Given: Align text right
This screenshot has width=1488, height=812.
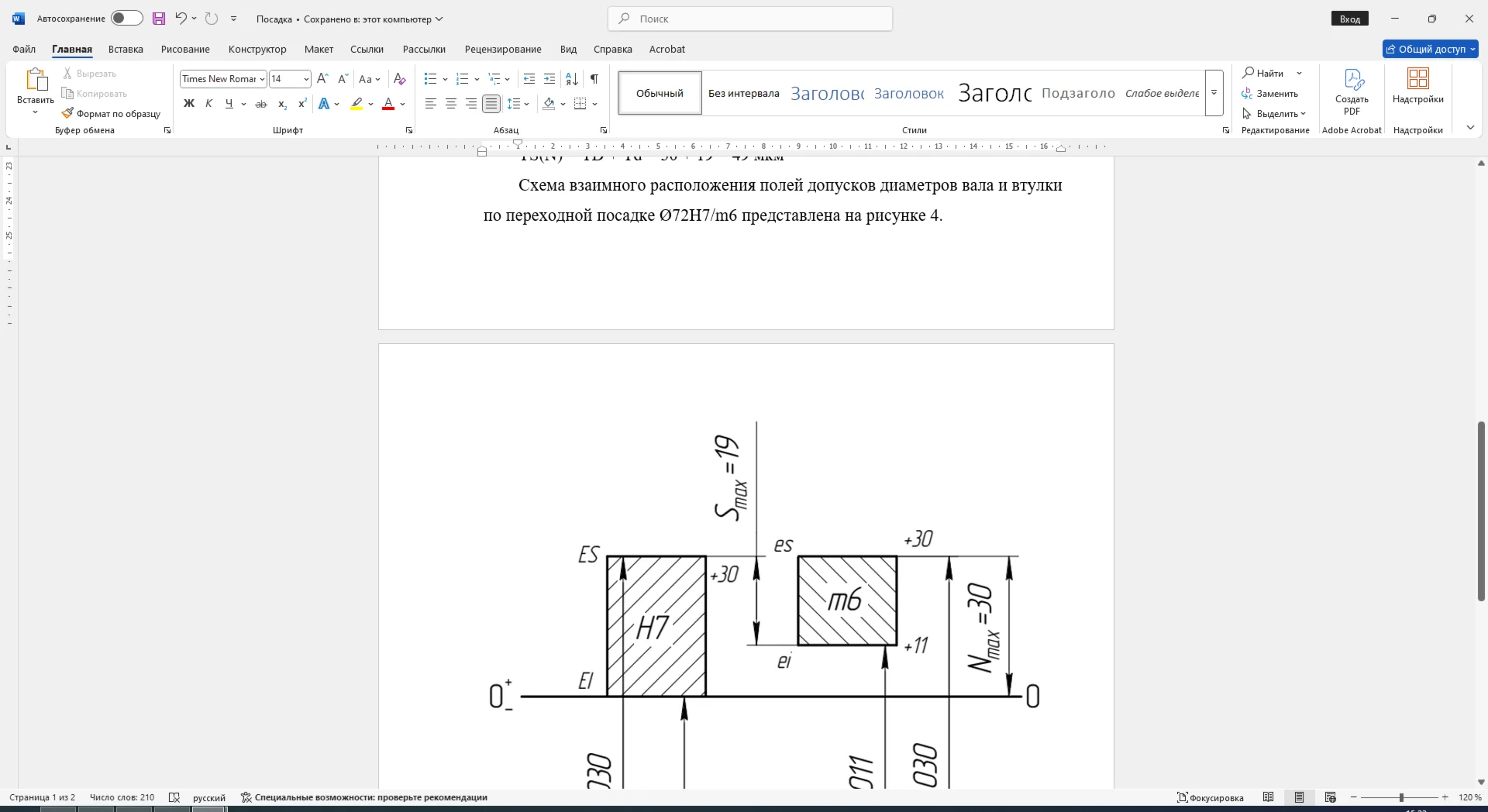Looking at the screenshot, I should (471, 103).
